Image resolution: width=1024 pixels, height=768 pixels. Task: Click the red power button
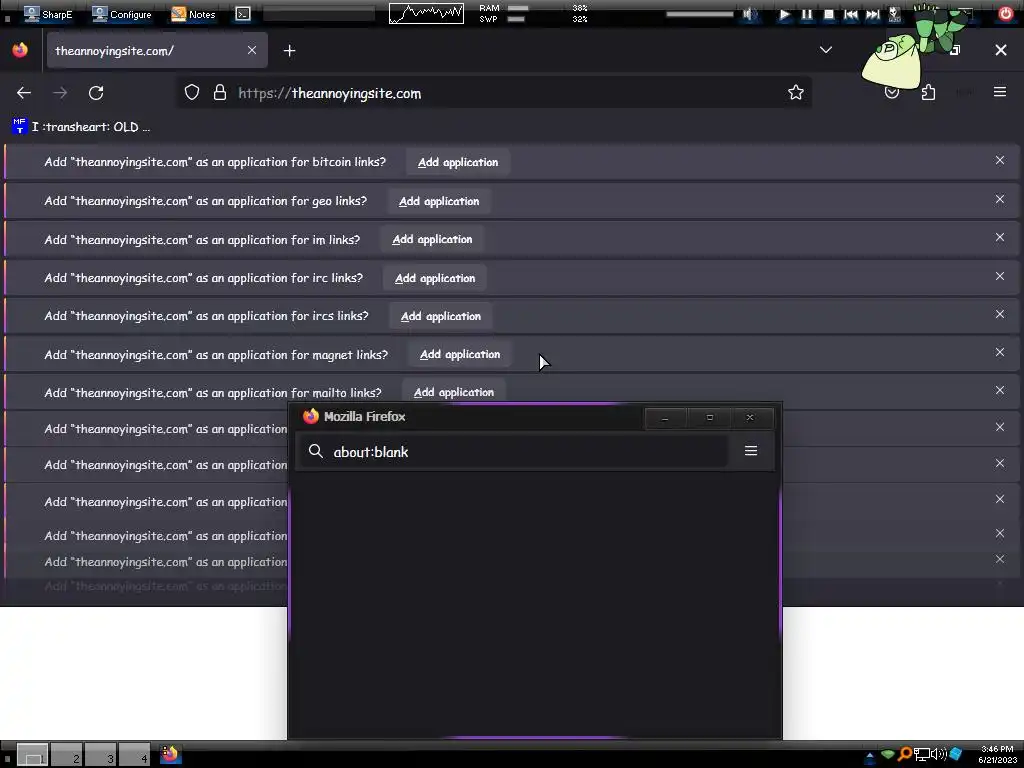(1005, 14)
